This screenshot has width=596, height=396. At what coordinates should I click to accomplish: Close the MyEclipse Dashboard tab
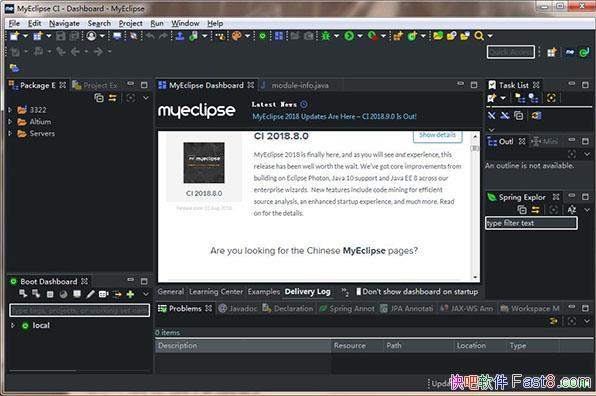(x=250, y=85)
